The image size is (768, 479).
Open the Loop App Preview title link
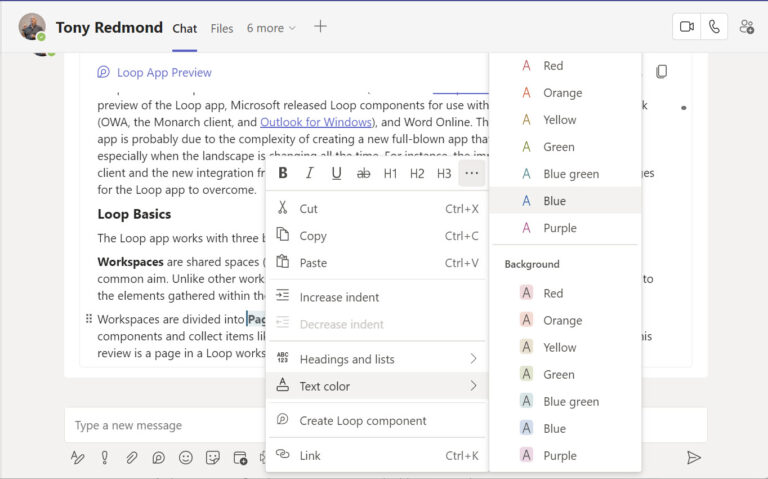tap(164, 72)
